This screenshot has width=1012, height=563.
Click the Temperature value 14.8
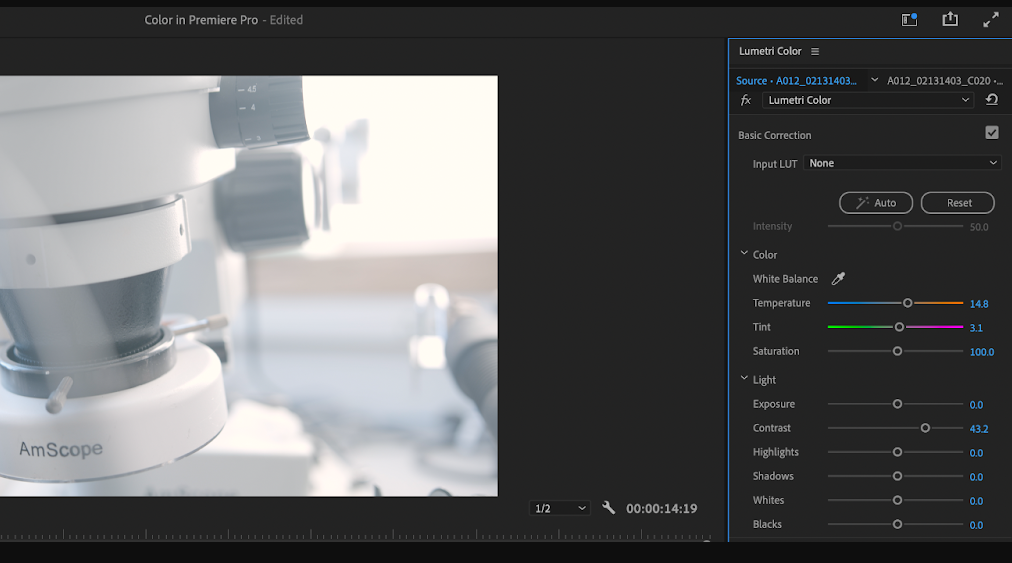978,303
